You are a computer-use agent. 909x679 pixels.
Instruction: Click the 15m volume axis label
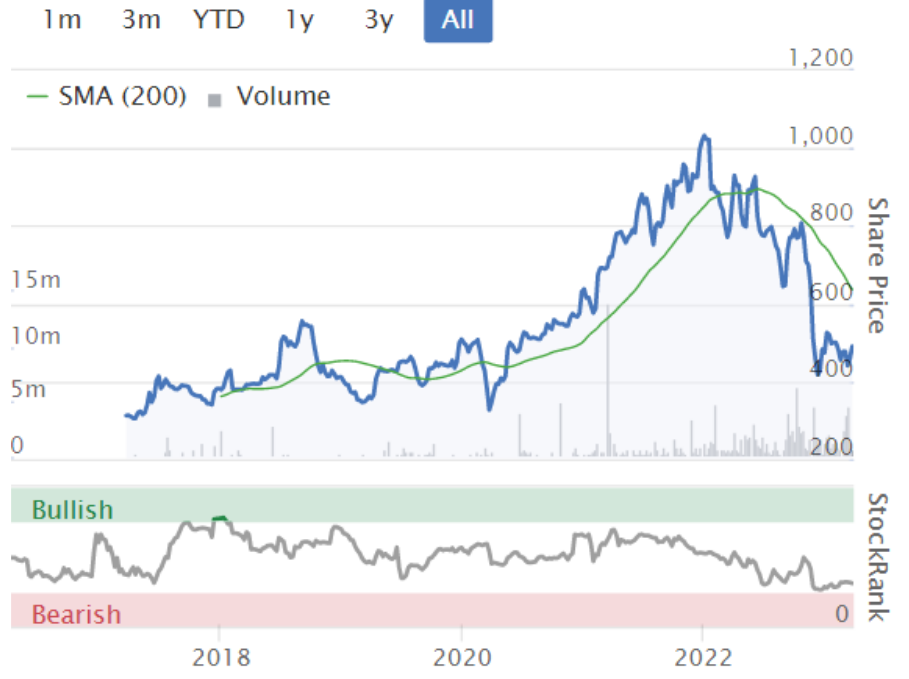[36, 280]
